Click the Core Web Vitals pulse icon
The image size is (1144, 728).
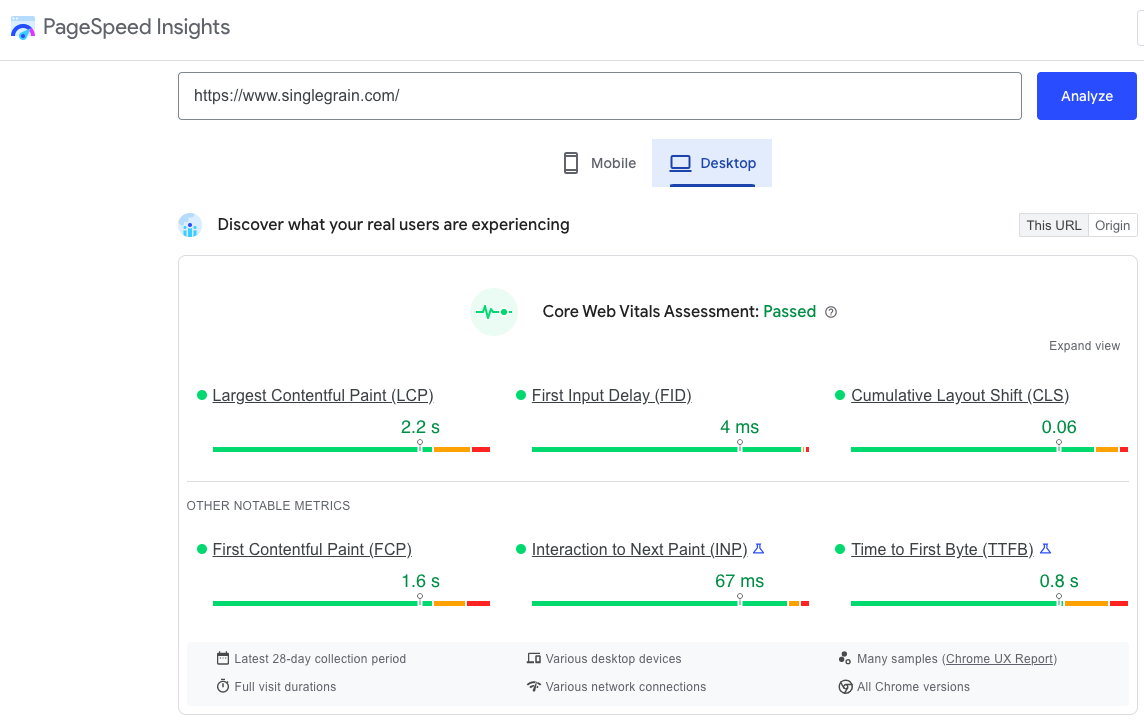pos(494,312)
